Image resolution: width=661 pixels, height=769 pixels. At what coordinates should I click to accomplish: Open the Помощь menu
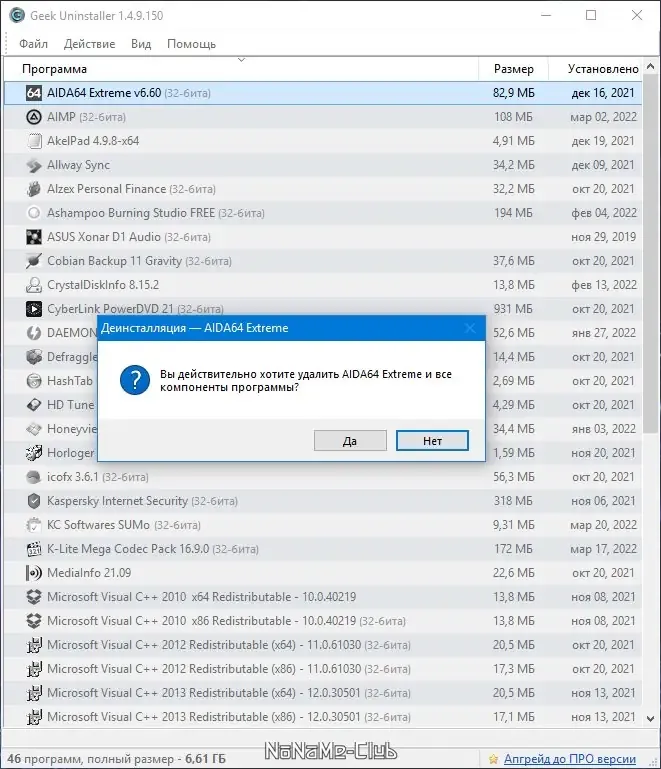coord(191,44)
